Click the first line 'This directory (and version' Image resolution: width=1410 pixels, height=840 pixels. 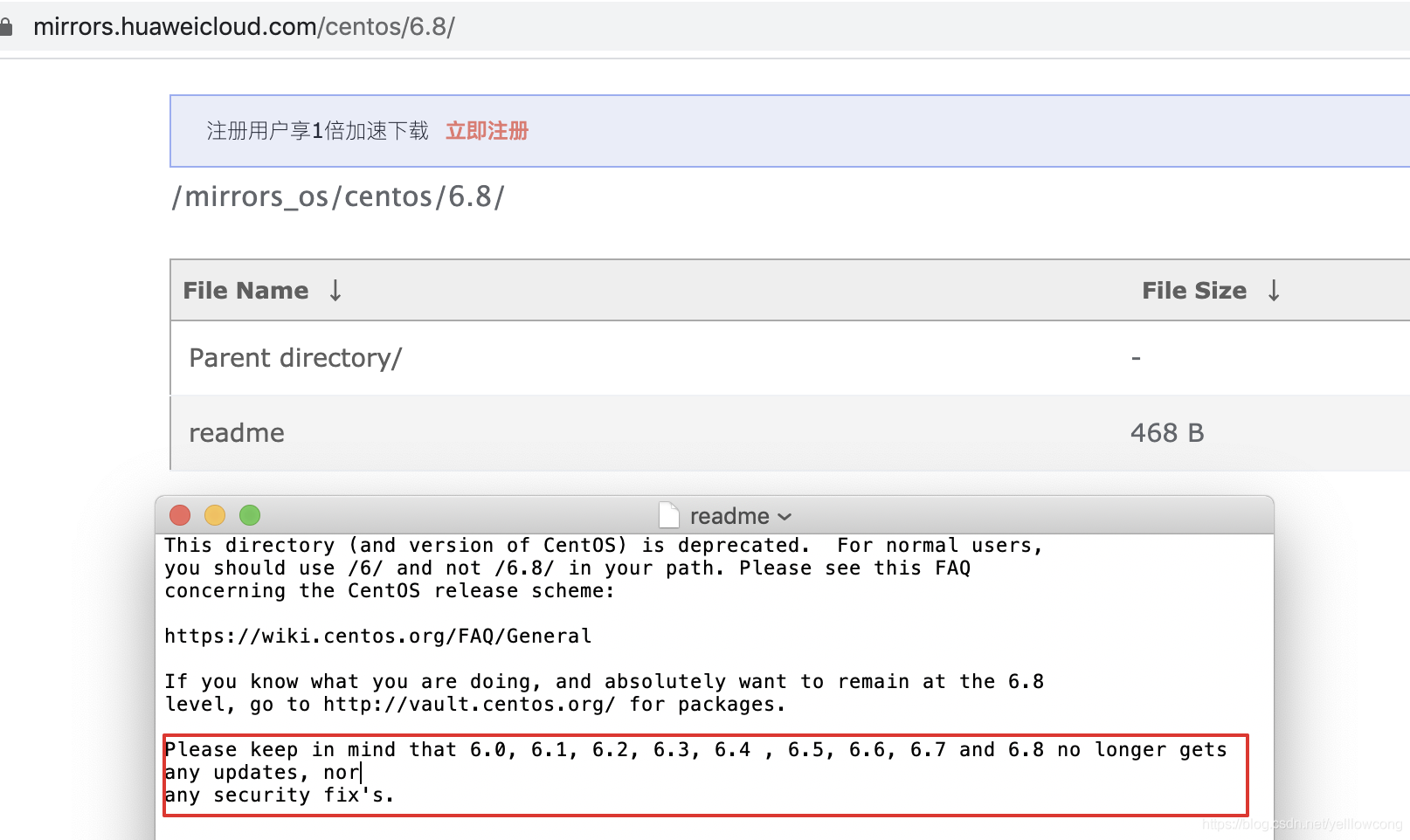[604, 546]
